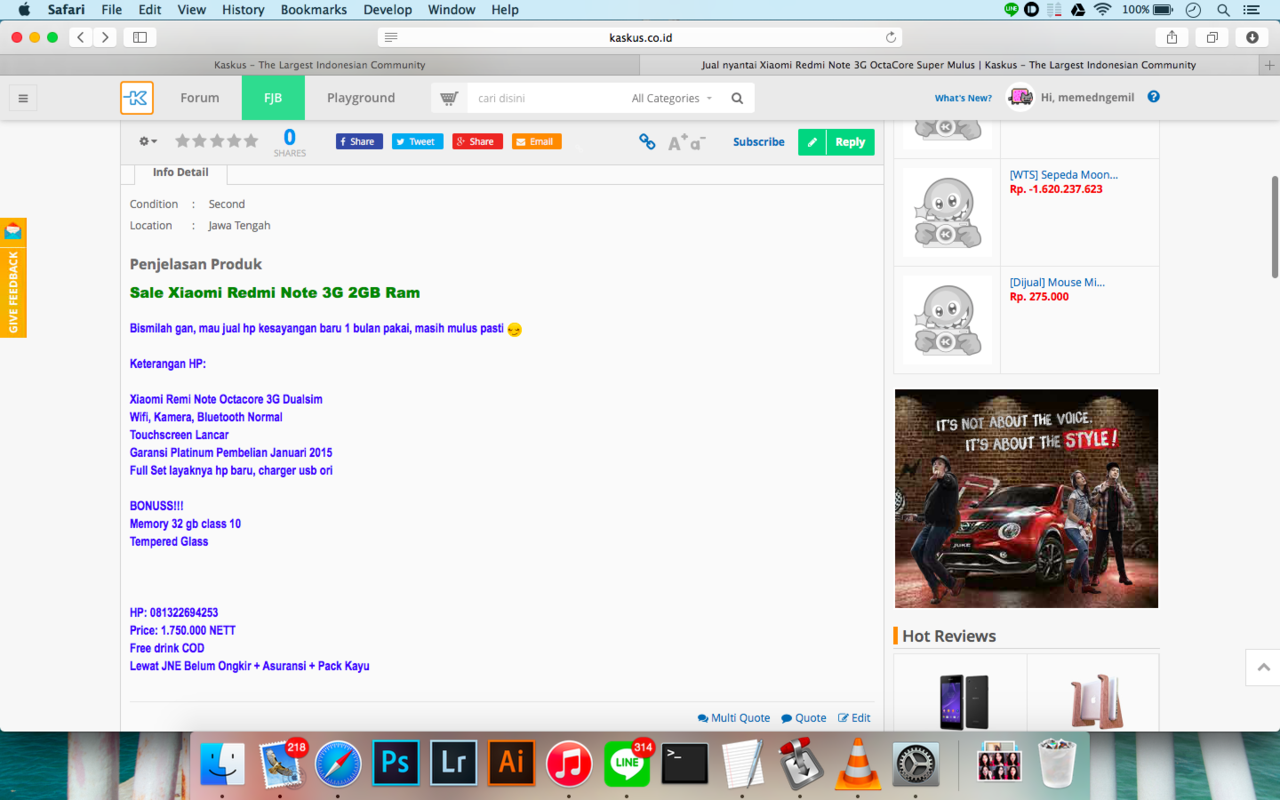Screen dimensions: 1280x800
Task: Open the Nissan Juke advertisement banner
Action: coord(1026,499)
